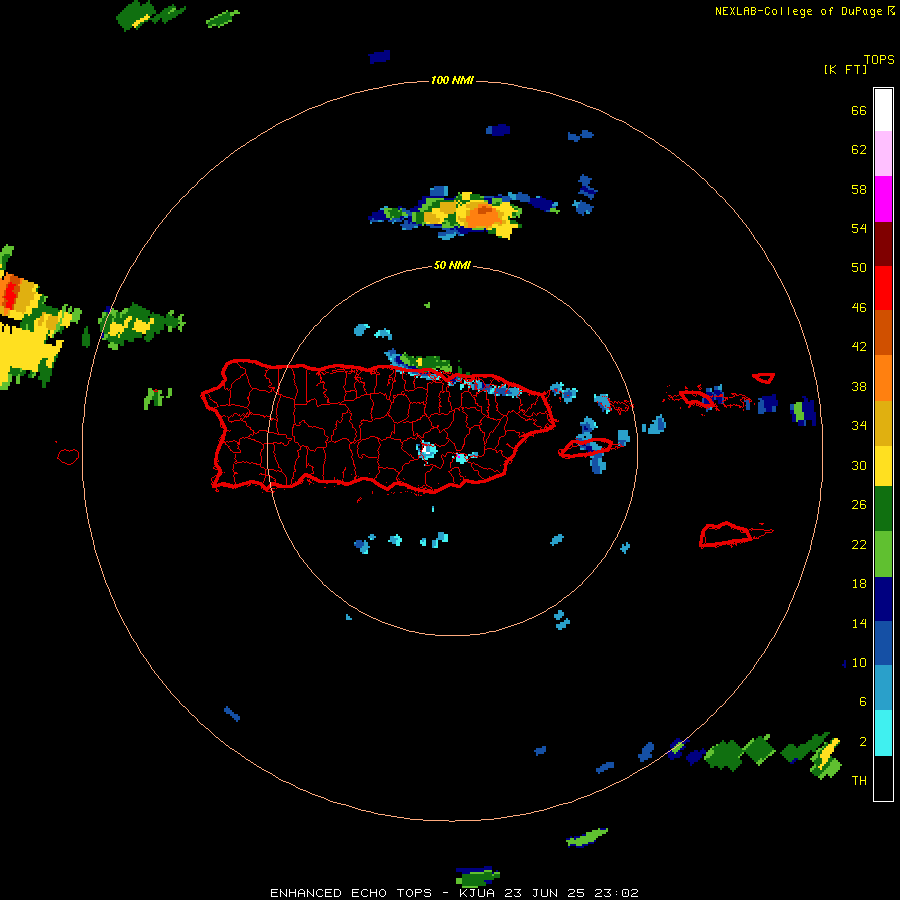This screenshot has width=900, height=900.
Task: Click the white swatch atop the legend
Action: [883, 110]
